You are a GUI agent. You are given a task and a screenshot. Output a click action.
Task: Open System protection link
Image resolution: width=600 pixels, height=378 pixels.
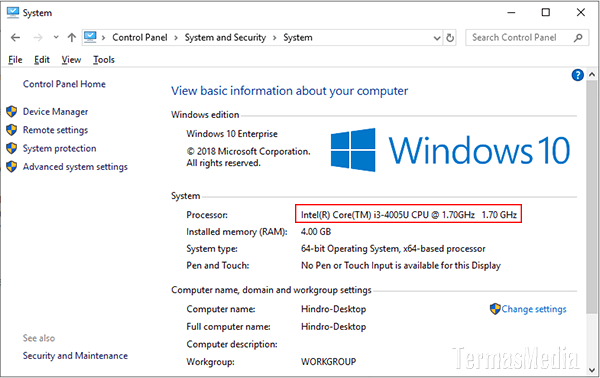click(x=60, y=148)
